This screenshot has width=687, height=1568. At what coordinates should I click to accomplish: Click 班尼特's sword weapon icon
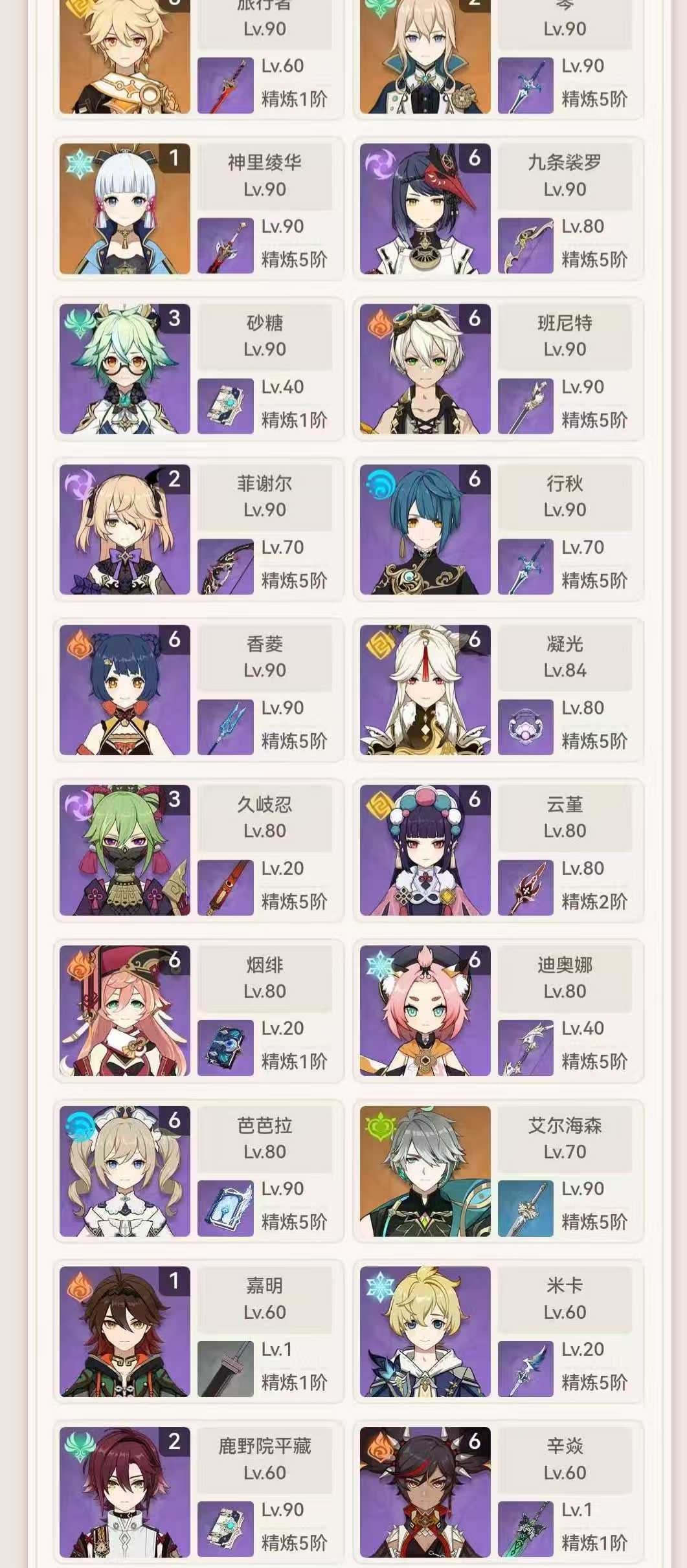coord(525,406)
